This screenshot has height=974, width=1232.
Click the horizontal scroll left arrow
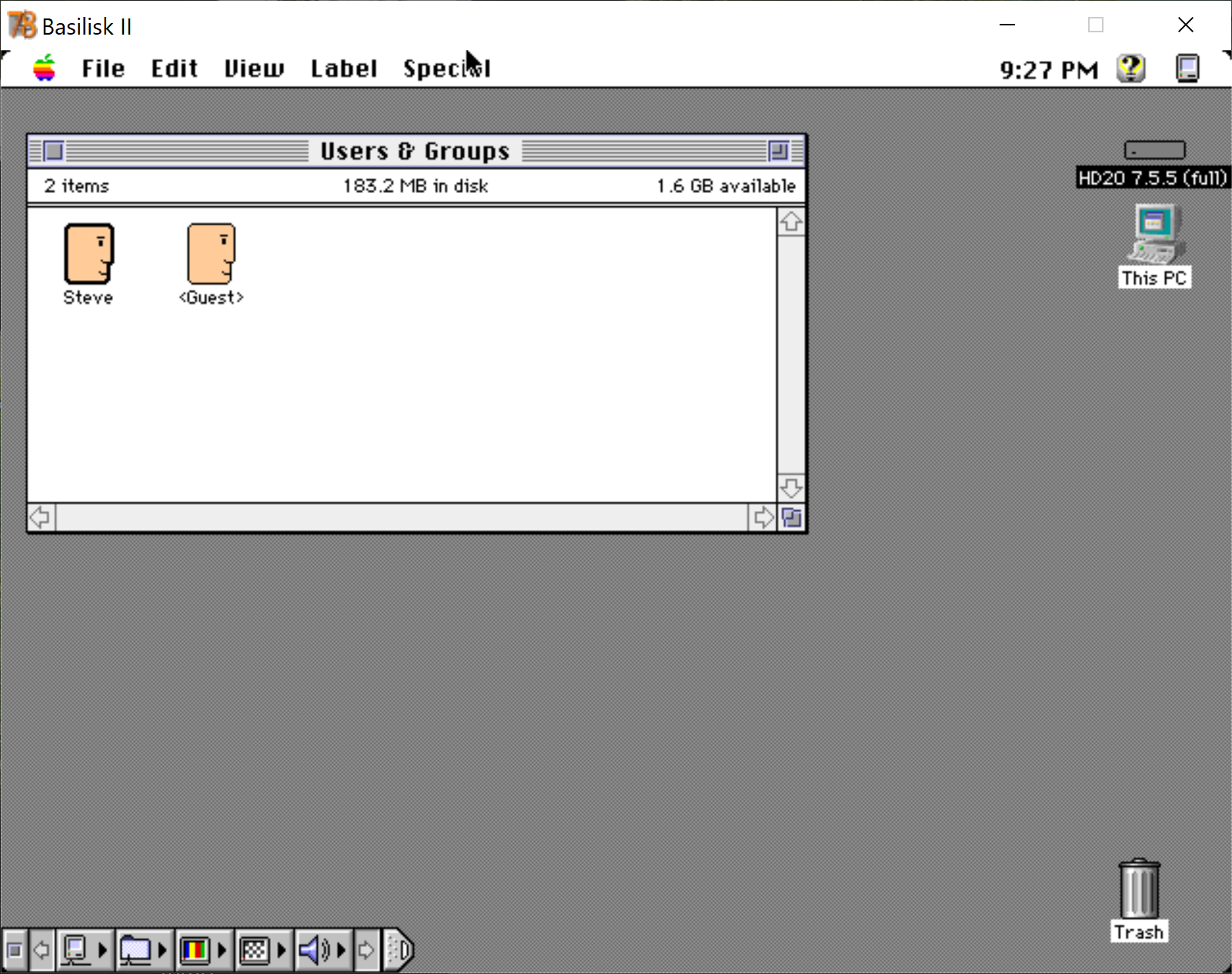pyautogui.click(x=42, y=518)
